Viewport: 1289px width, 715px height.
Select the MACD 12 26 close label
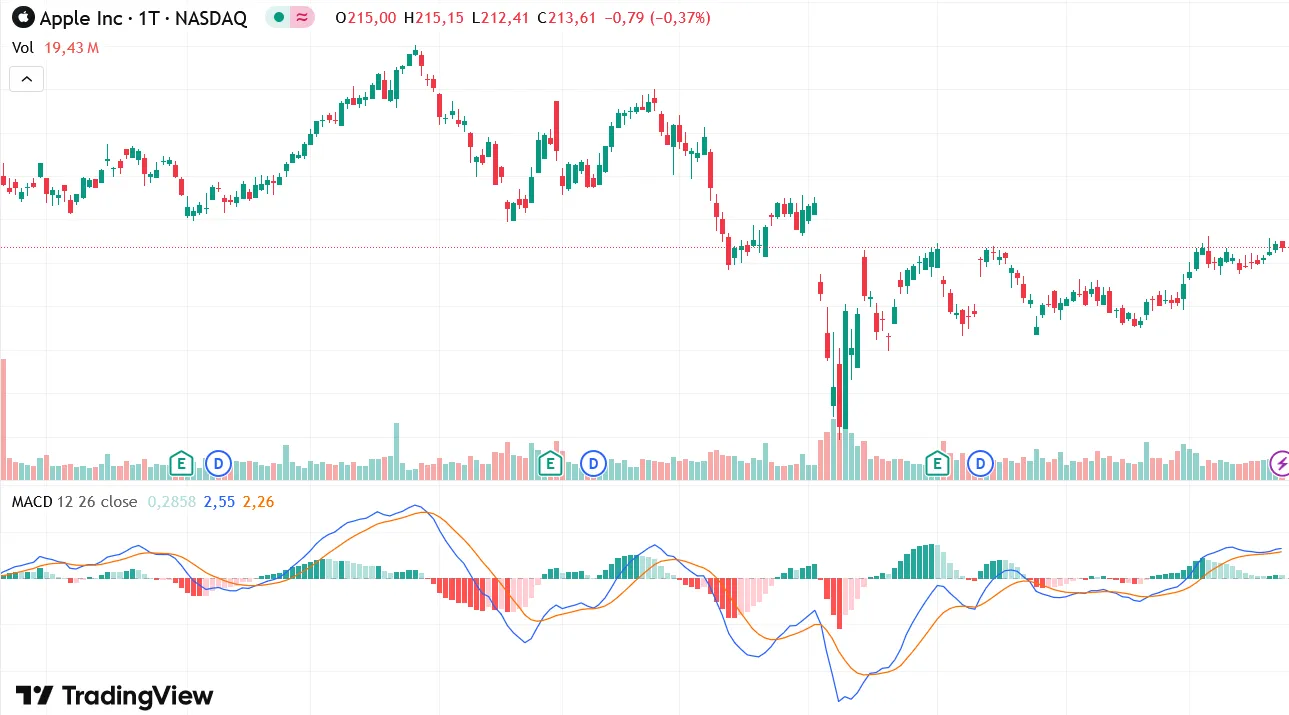coord(74,501)
